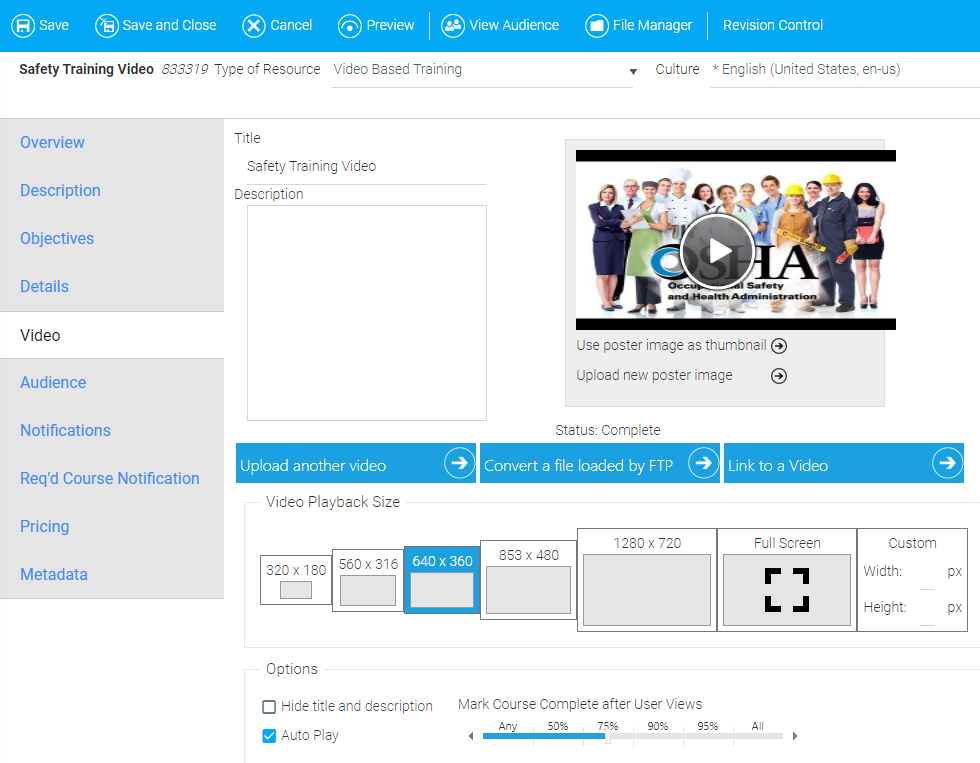Click Link to a Video button

(843, 464)
